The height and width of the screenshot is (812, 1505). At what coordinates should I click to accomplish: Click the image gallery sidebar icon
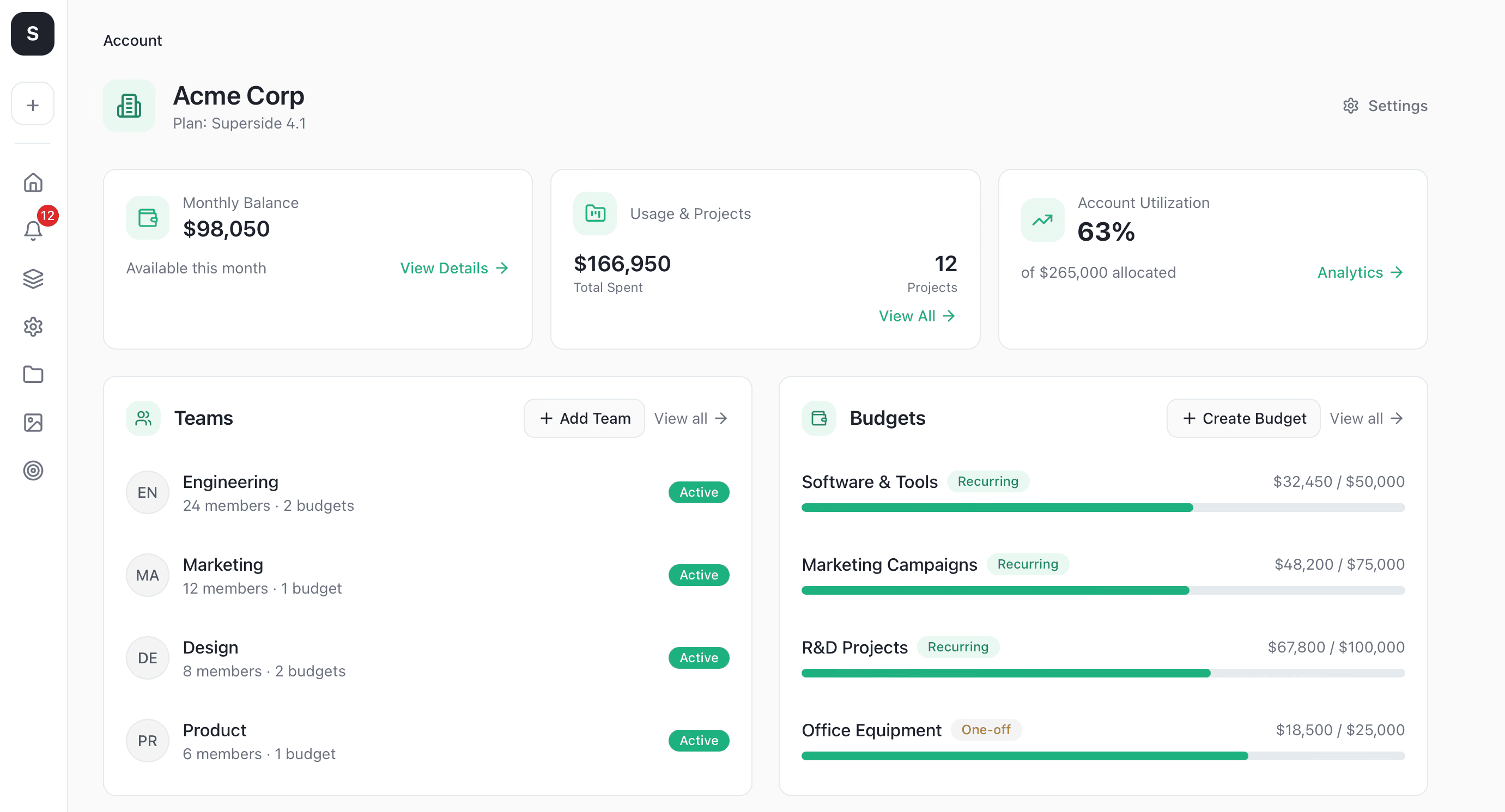[x=33, y=422]
